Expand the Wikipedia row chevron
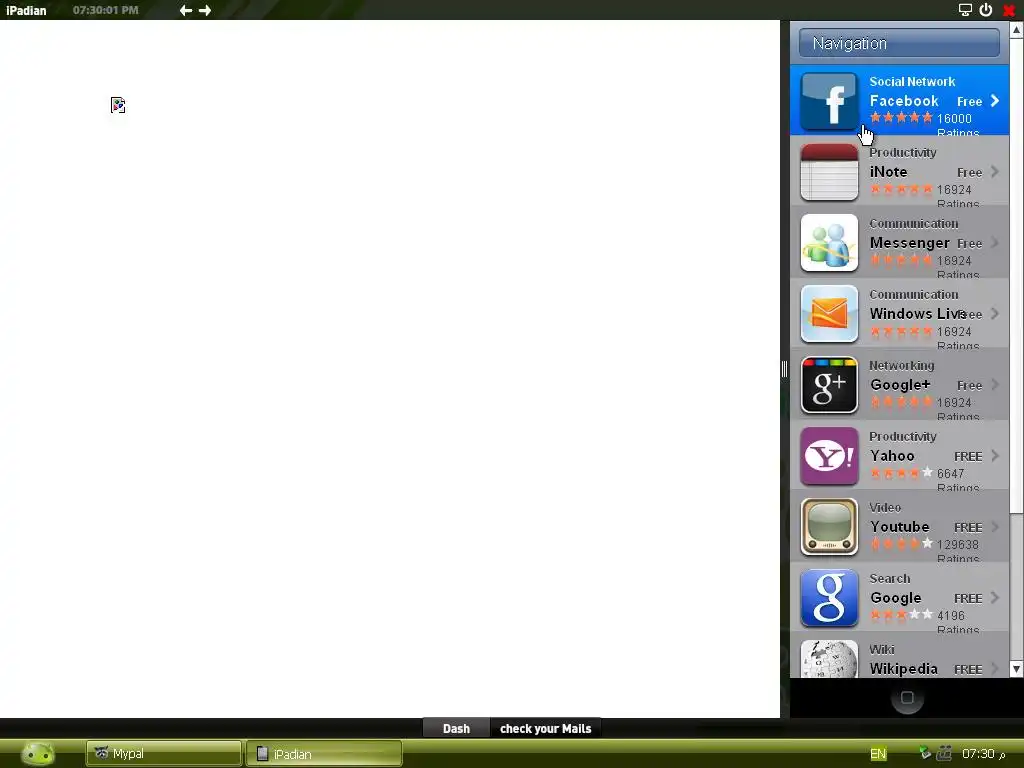 pos(995,669)
